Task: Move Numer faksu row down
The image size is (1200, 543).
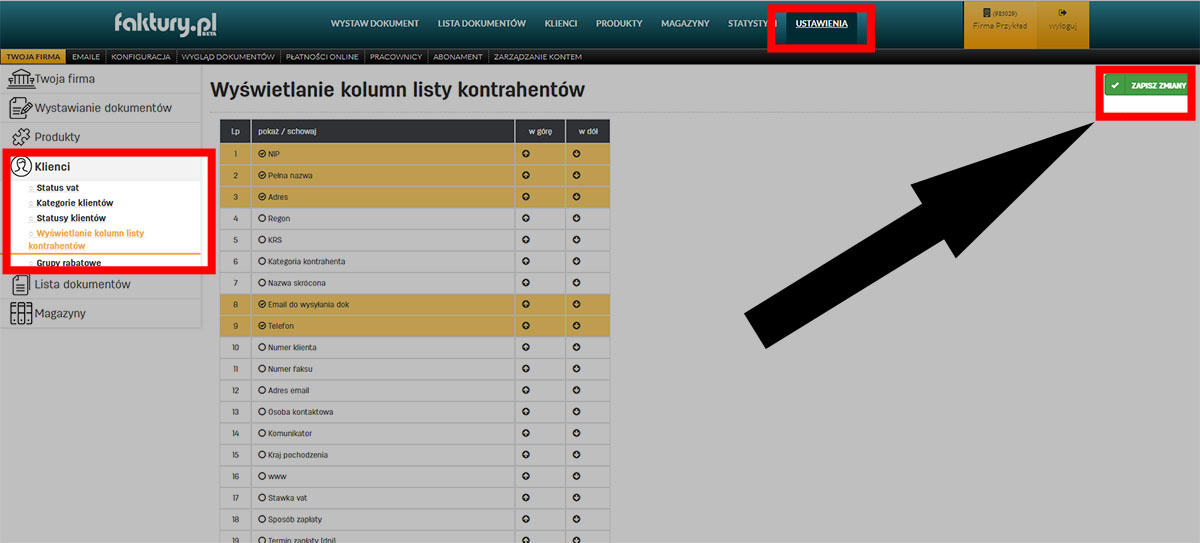Action: pos(577,369)
